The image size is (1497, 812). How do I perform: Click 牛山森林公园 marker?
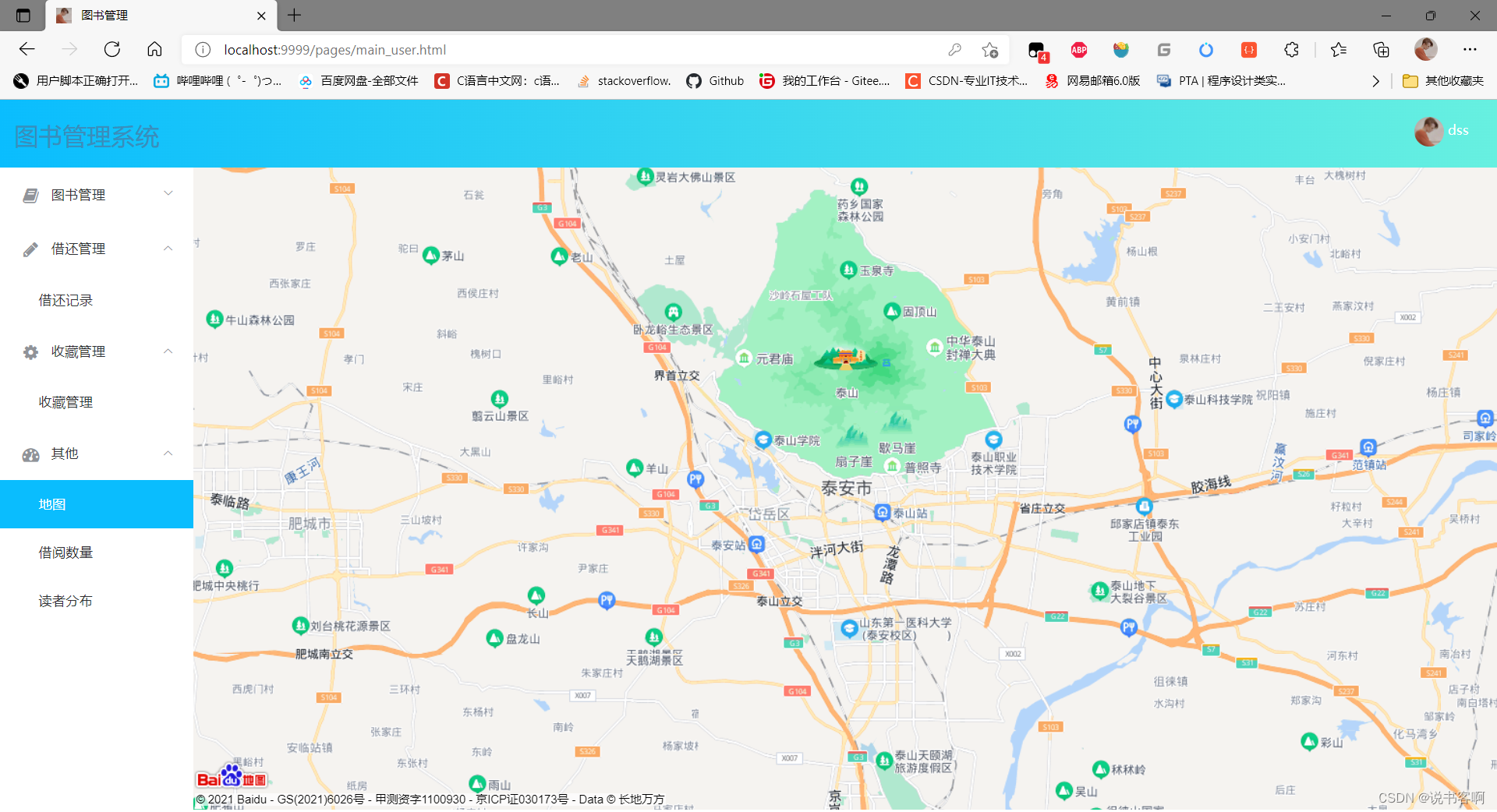tap(214, 319)
